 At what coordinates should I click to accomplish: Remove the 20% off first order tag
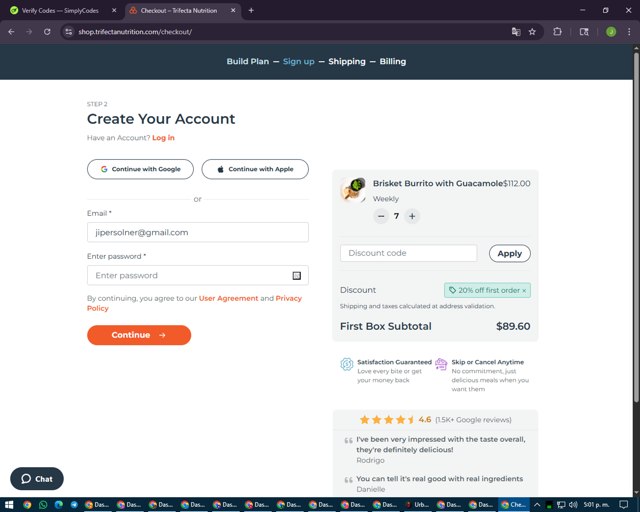(524, 290)
